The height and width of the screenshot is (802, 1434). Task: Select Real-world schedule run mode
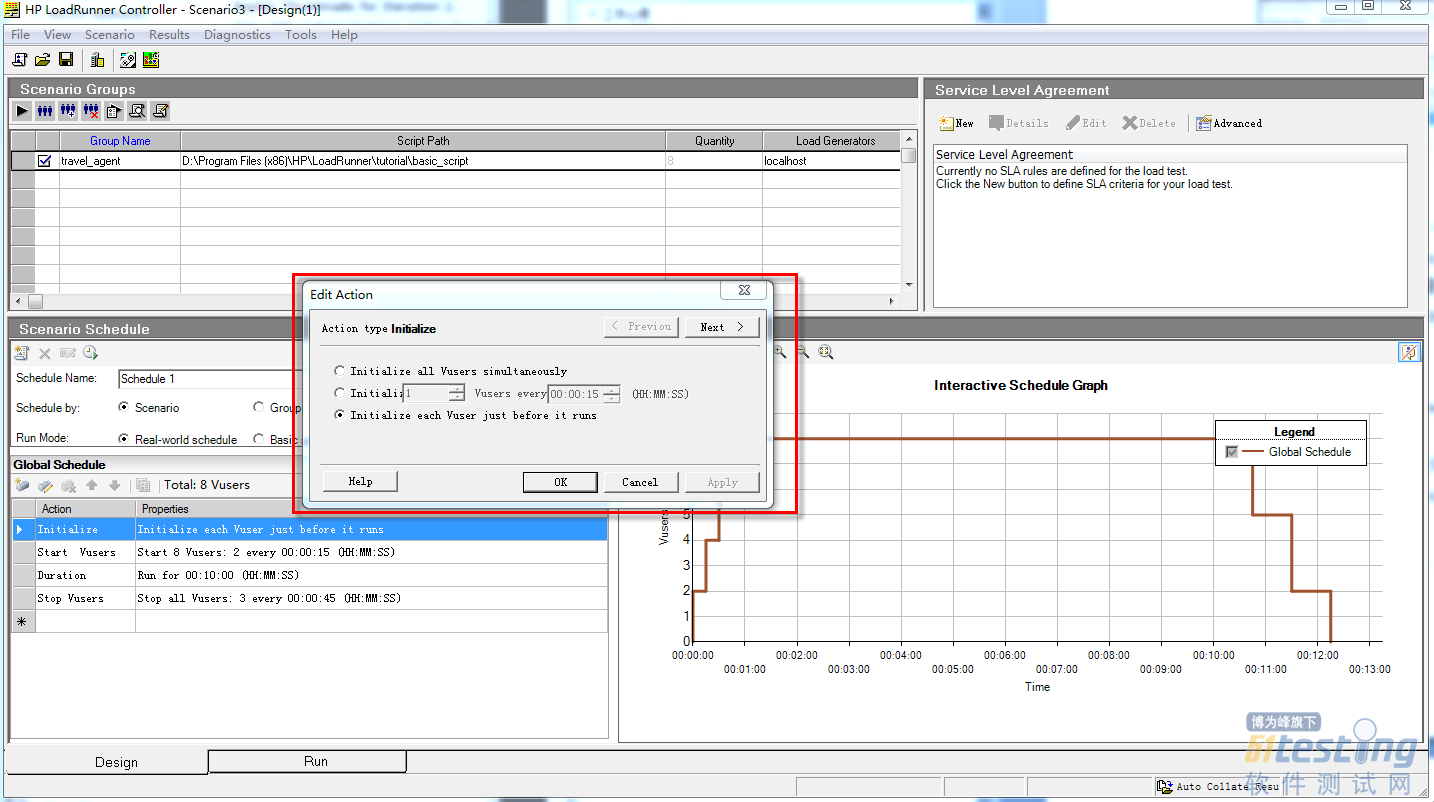pyautogui.click(x=124, y=438)
